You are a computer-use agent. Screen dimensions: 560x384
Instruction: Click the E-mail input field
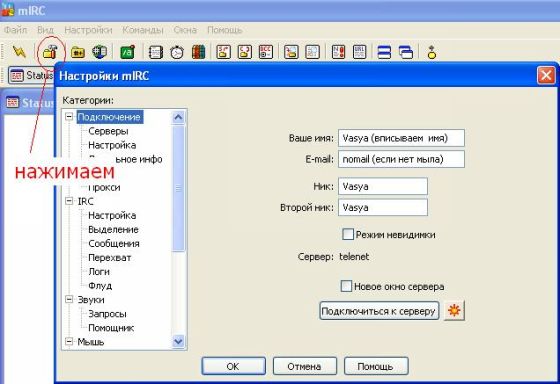(401, 159)
